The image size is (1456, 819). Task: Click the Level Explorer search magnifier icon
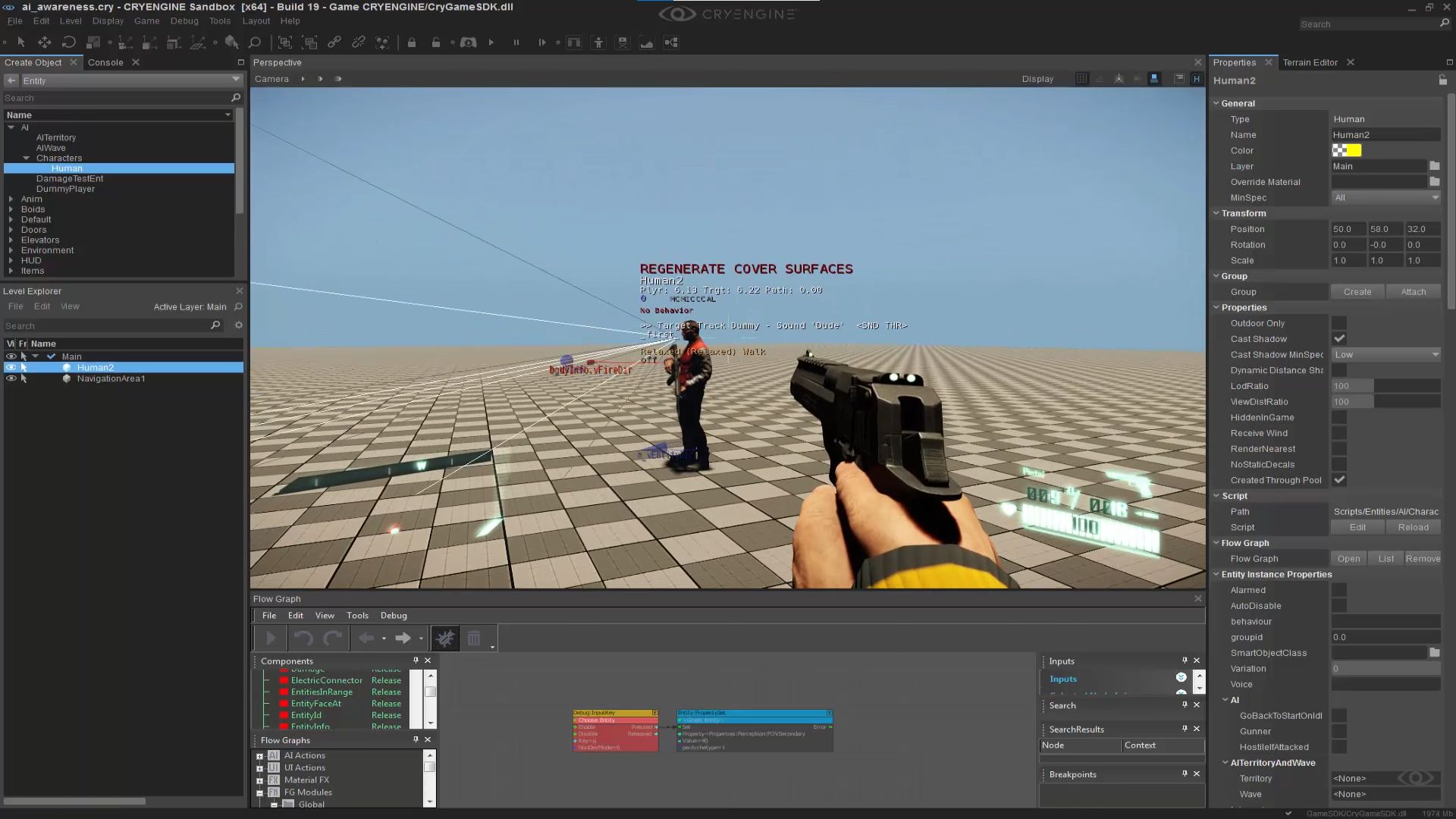215,325
